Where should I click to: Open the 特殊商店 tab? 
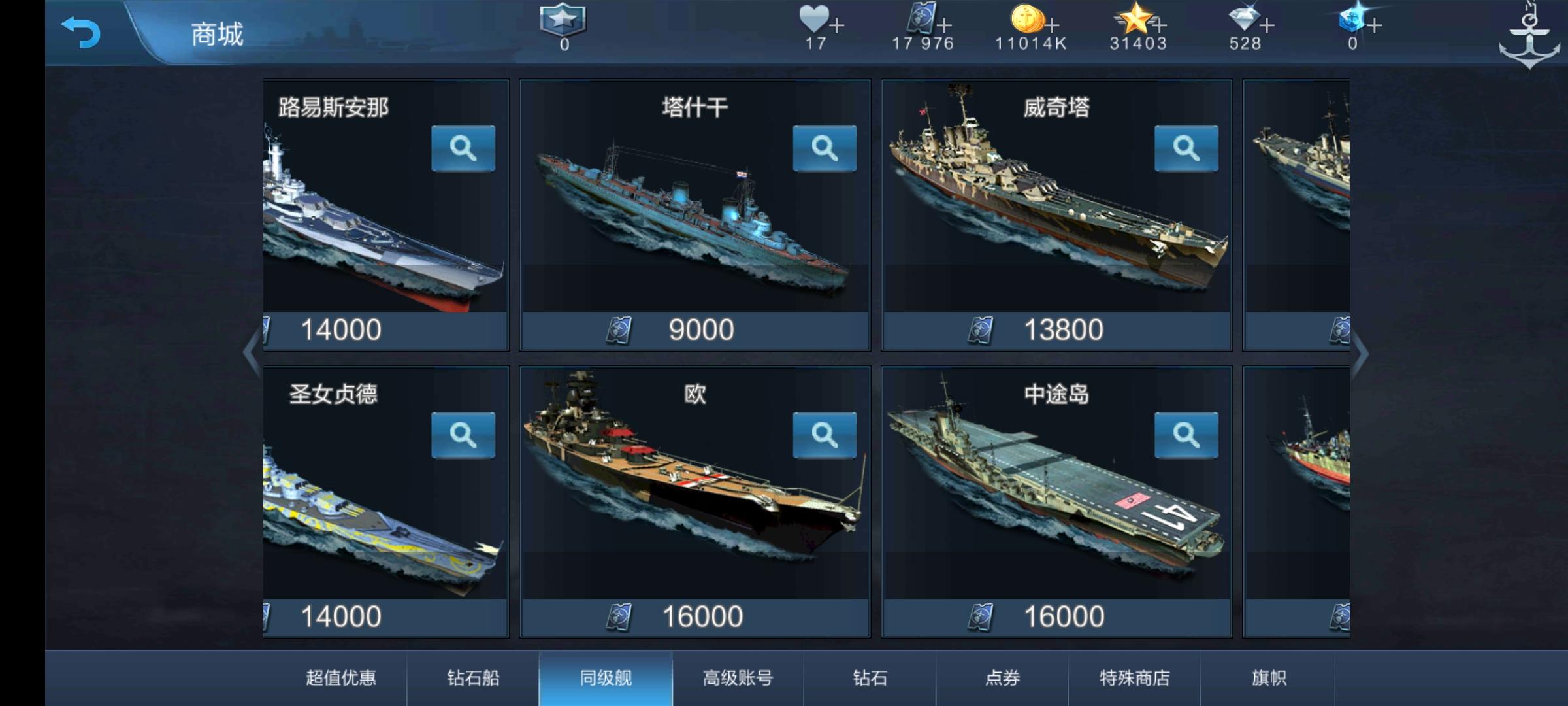coord(1135,679)
